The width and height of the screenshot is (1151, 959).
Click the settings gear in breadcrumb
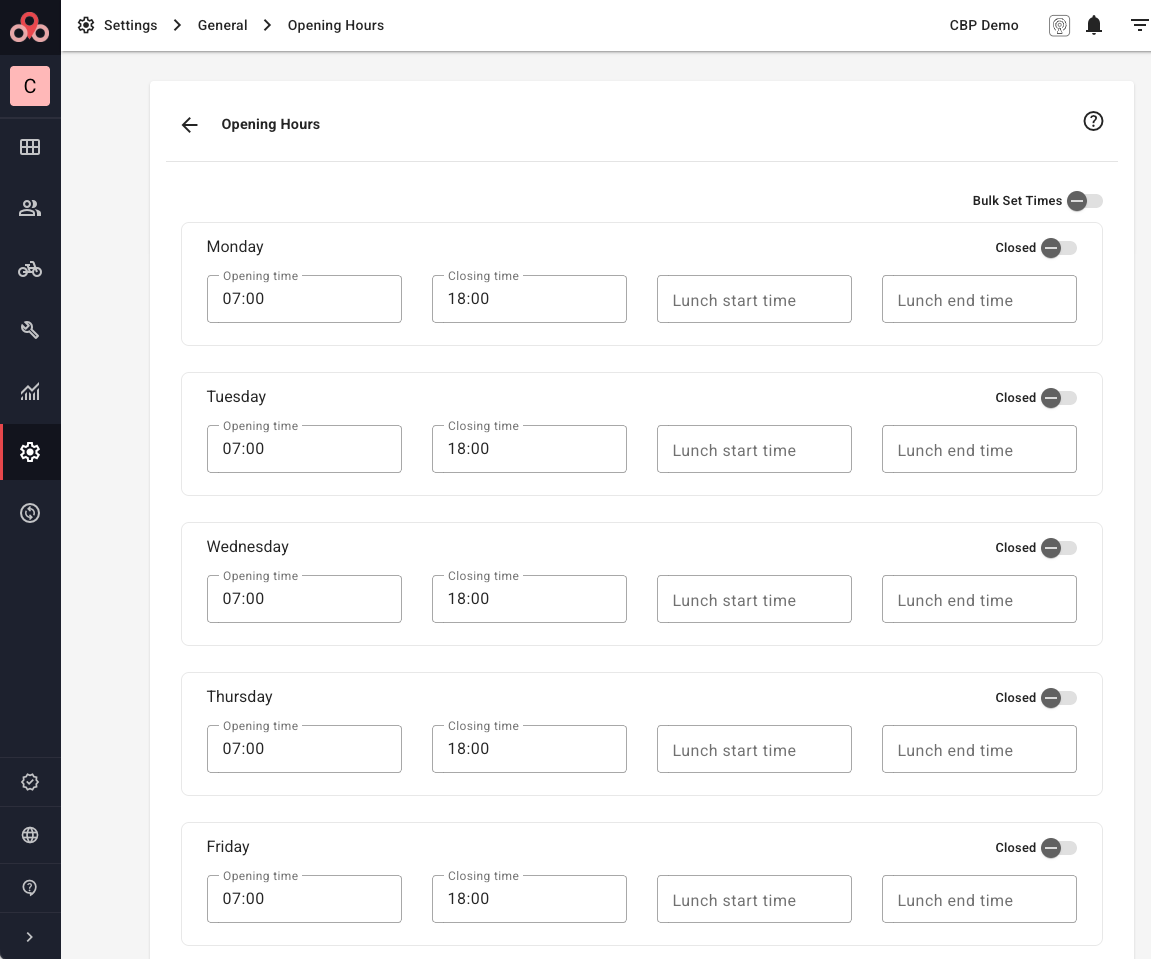[x=86, y=25]
